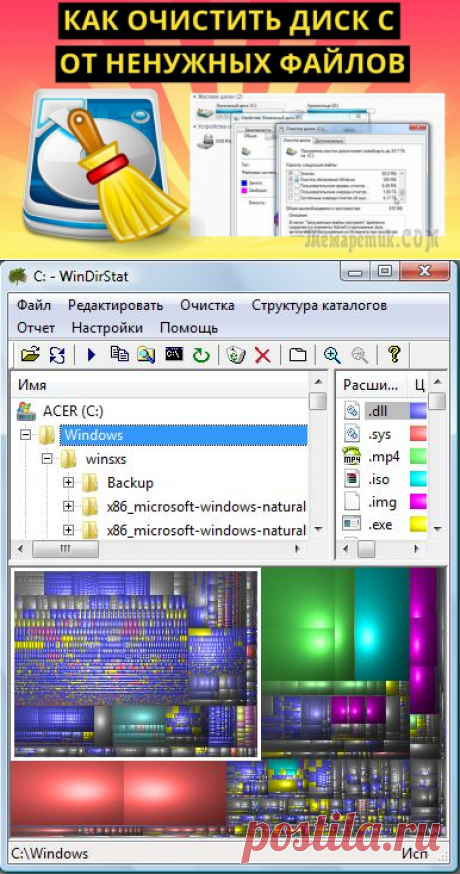Click the Explorer Here toolbar icon
The height and width of the screenshot is (874, 460).
tap(146, 354)
